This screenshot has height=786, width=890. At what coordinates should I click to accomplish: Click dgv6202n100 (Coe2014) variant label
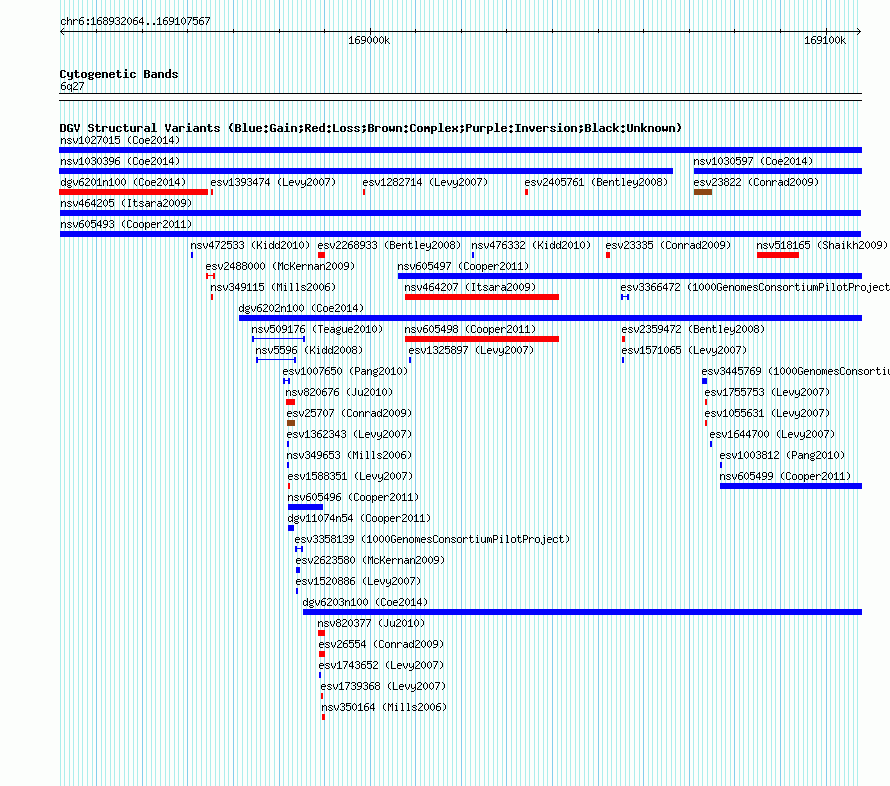click(x=301, y=308)
